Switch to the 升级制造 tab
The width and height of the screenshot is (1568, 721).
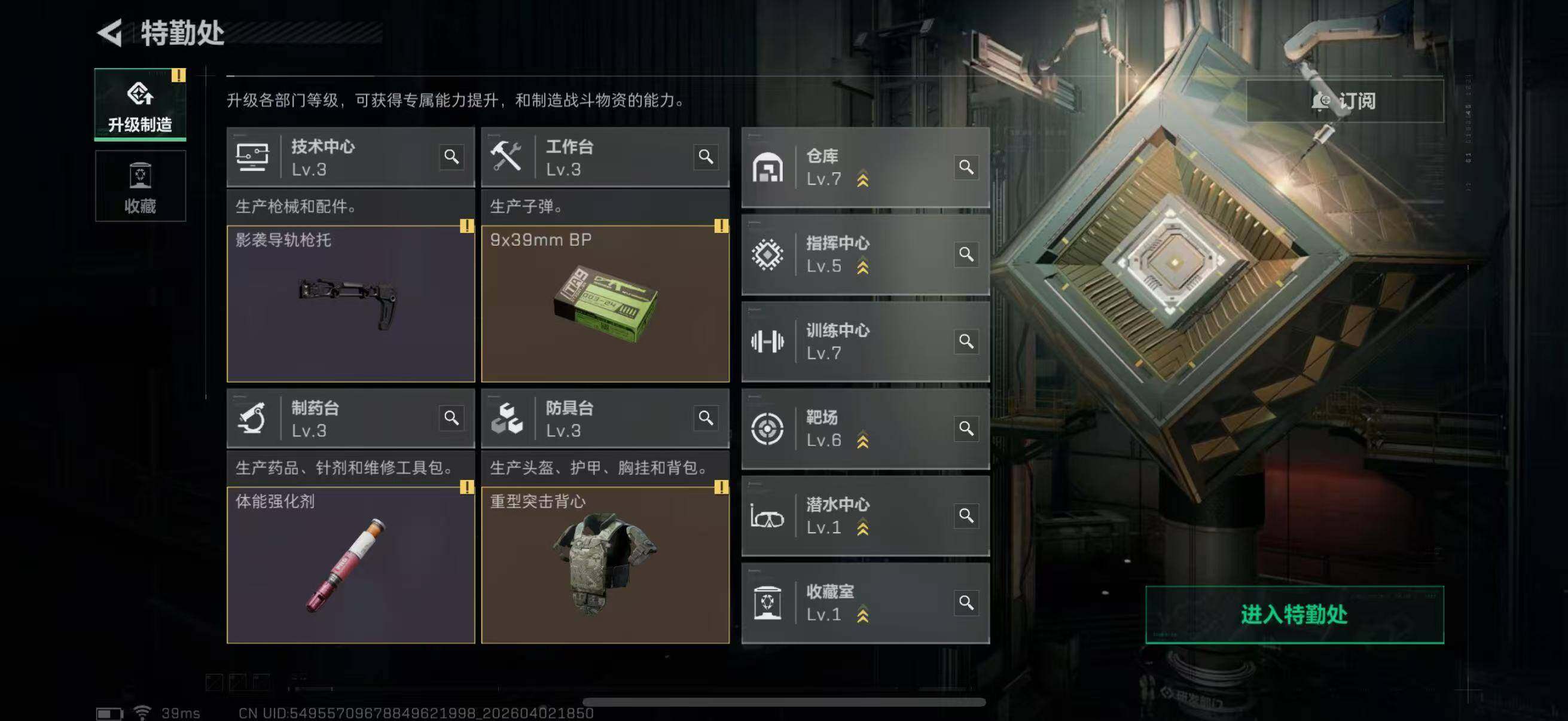pyautogui.click(x=140, y=105)
